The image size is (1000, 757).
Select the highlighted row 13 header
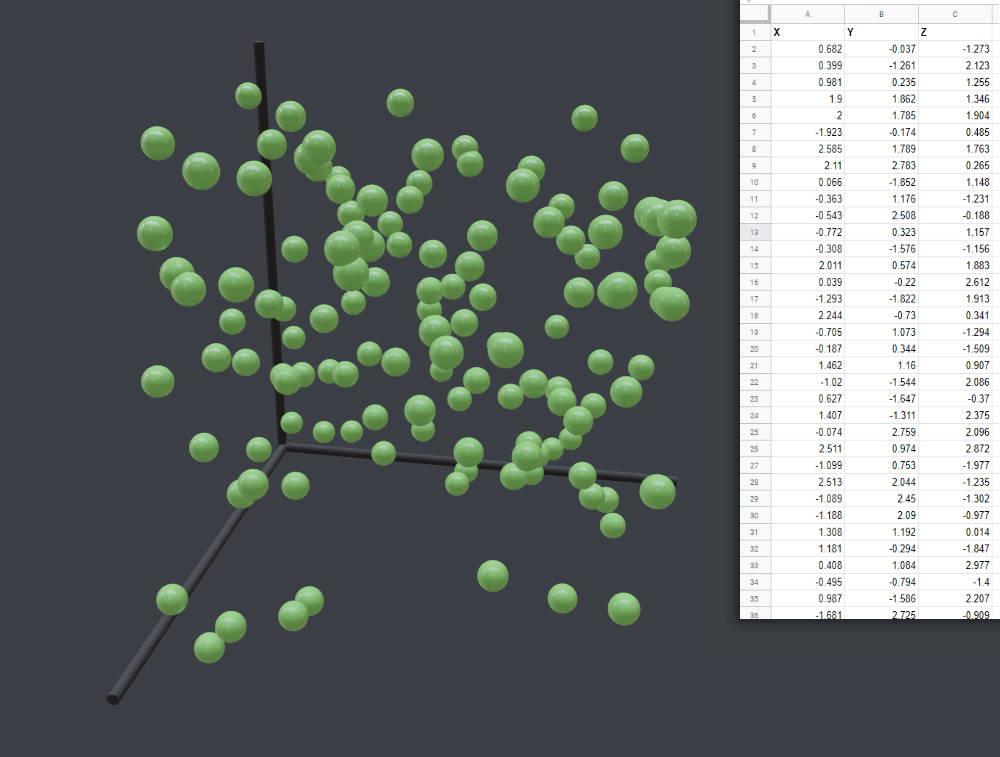click(754, 232)
